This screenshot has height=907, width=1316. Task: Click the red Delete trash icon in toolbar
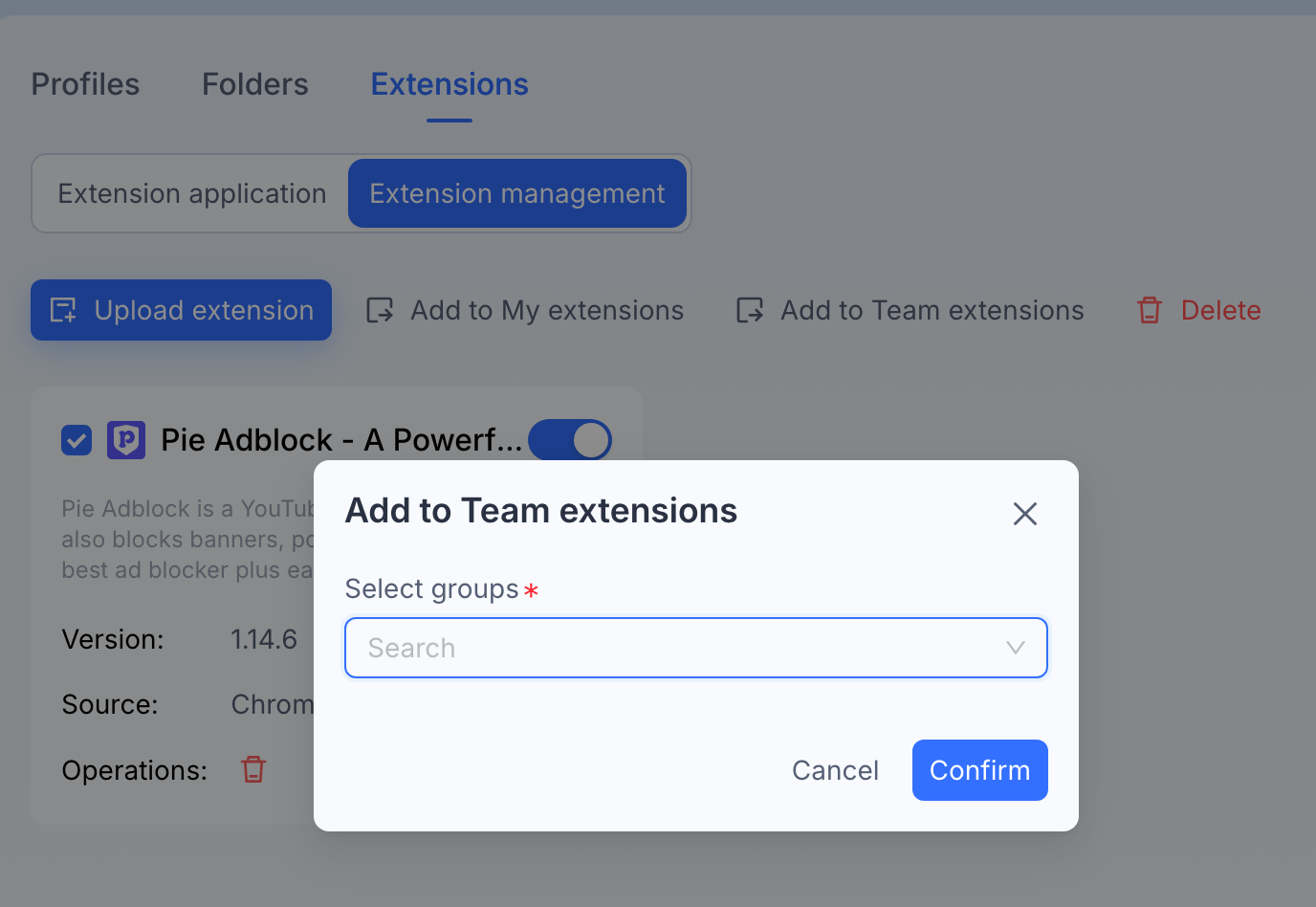pyautogui.click(x=1150, y=310)
